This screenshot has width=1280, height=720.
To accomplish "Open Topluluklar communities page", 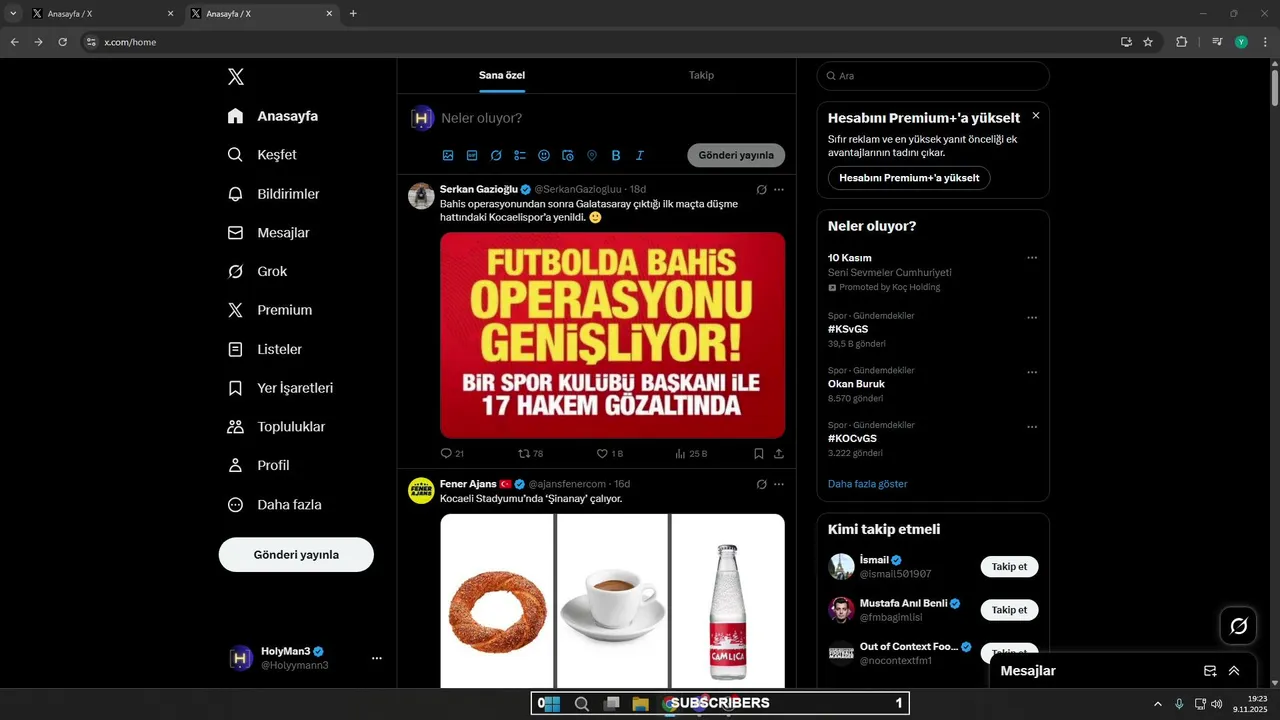I will [277, 427].
